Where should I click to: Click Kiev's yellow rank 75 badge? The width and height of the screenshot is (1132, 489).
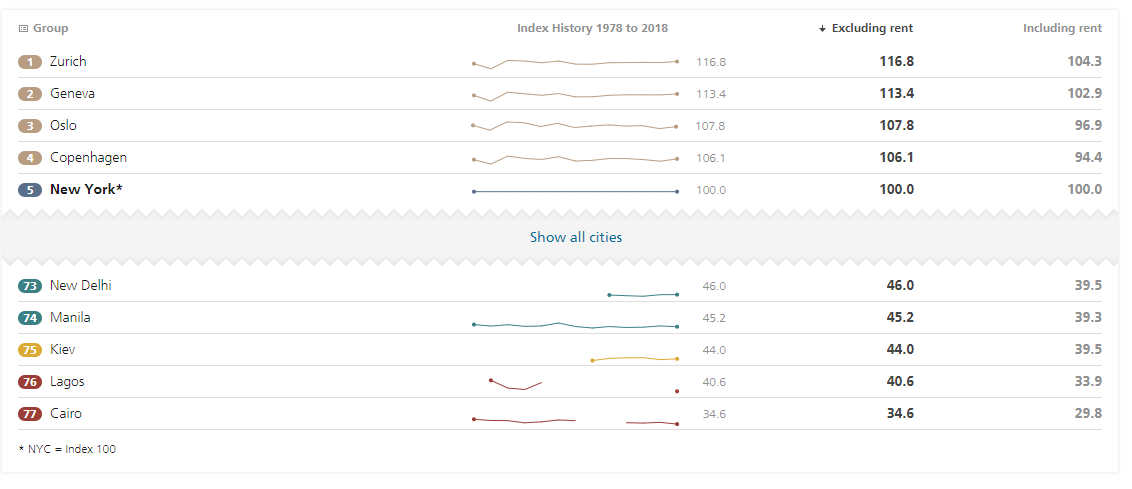click(30, 350)
